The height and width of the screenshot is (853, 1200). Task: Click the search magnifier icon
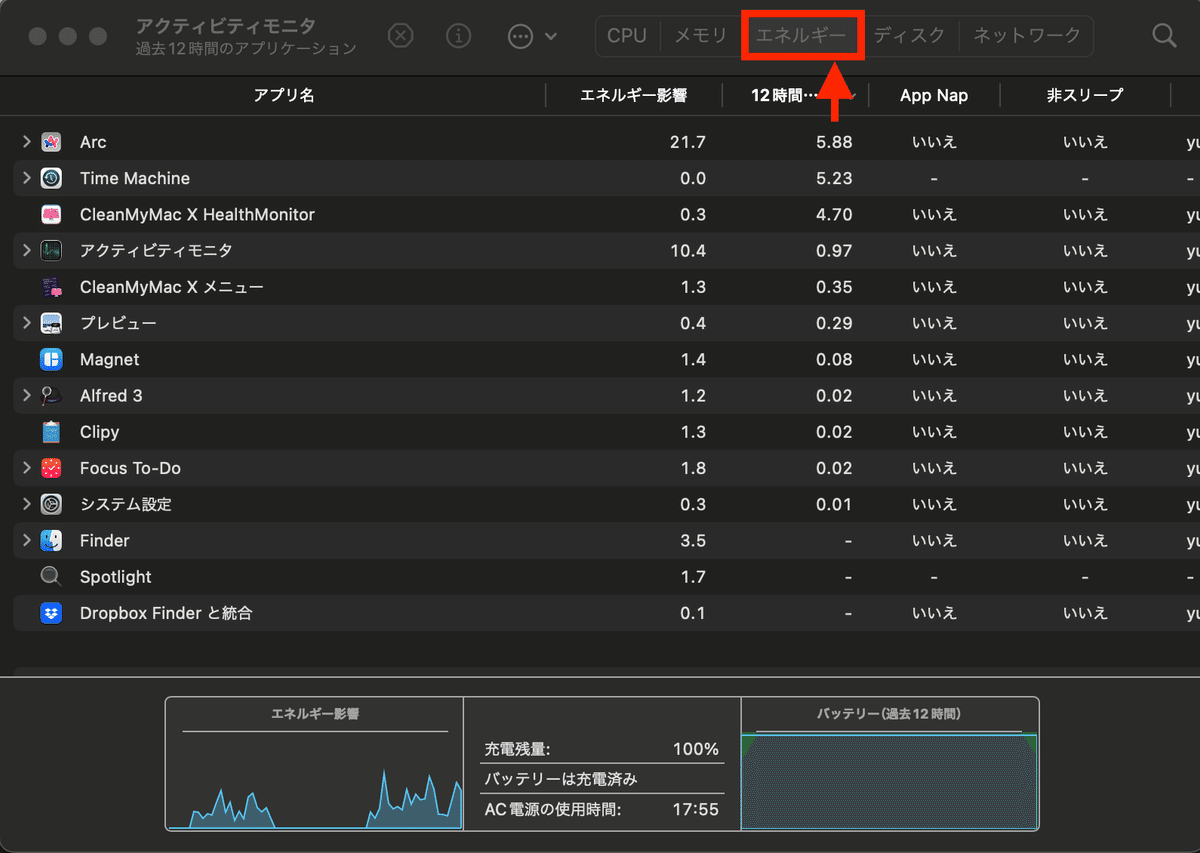(1164, 36)
